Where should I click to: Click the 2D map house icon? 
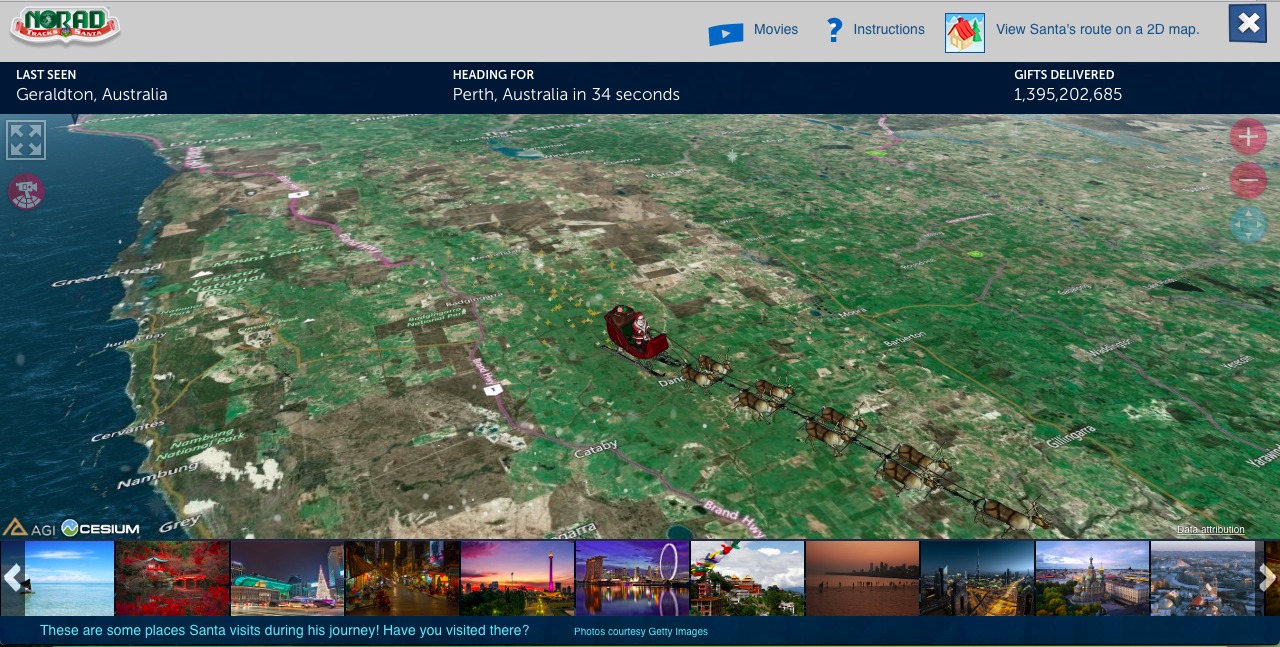965,33
